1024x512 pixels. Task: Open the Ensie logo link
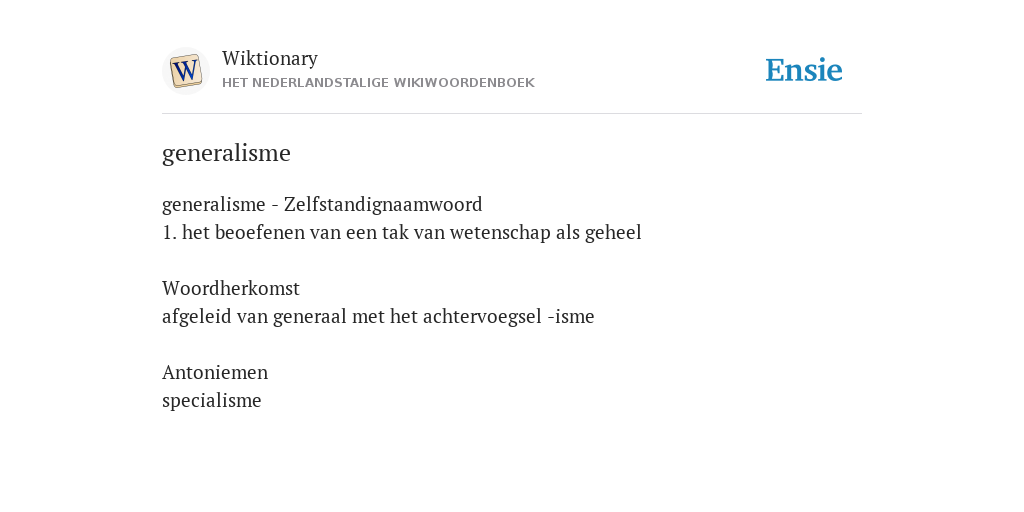804,70
